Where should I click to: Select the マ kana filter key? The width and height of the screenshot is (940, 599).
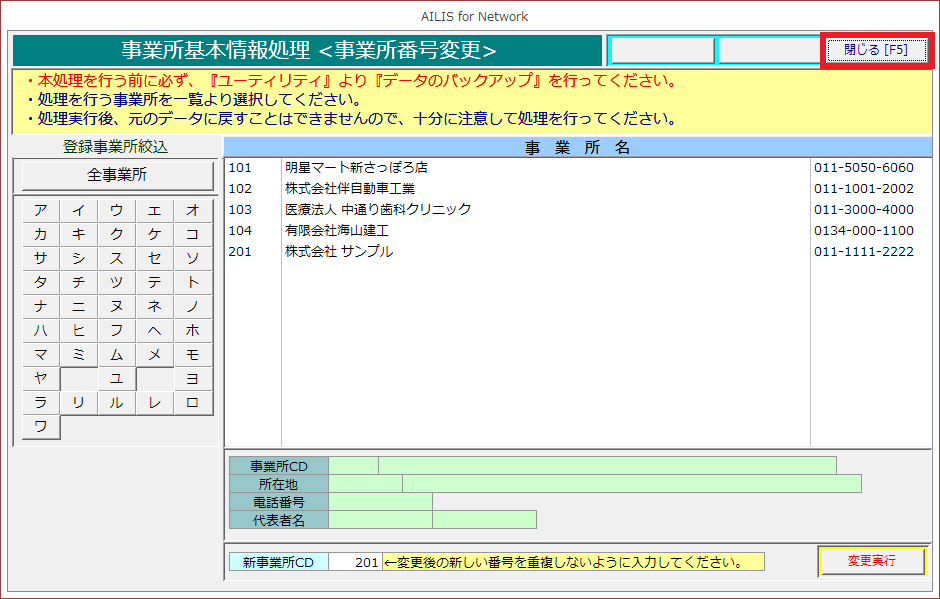[41, 355]
